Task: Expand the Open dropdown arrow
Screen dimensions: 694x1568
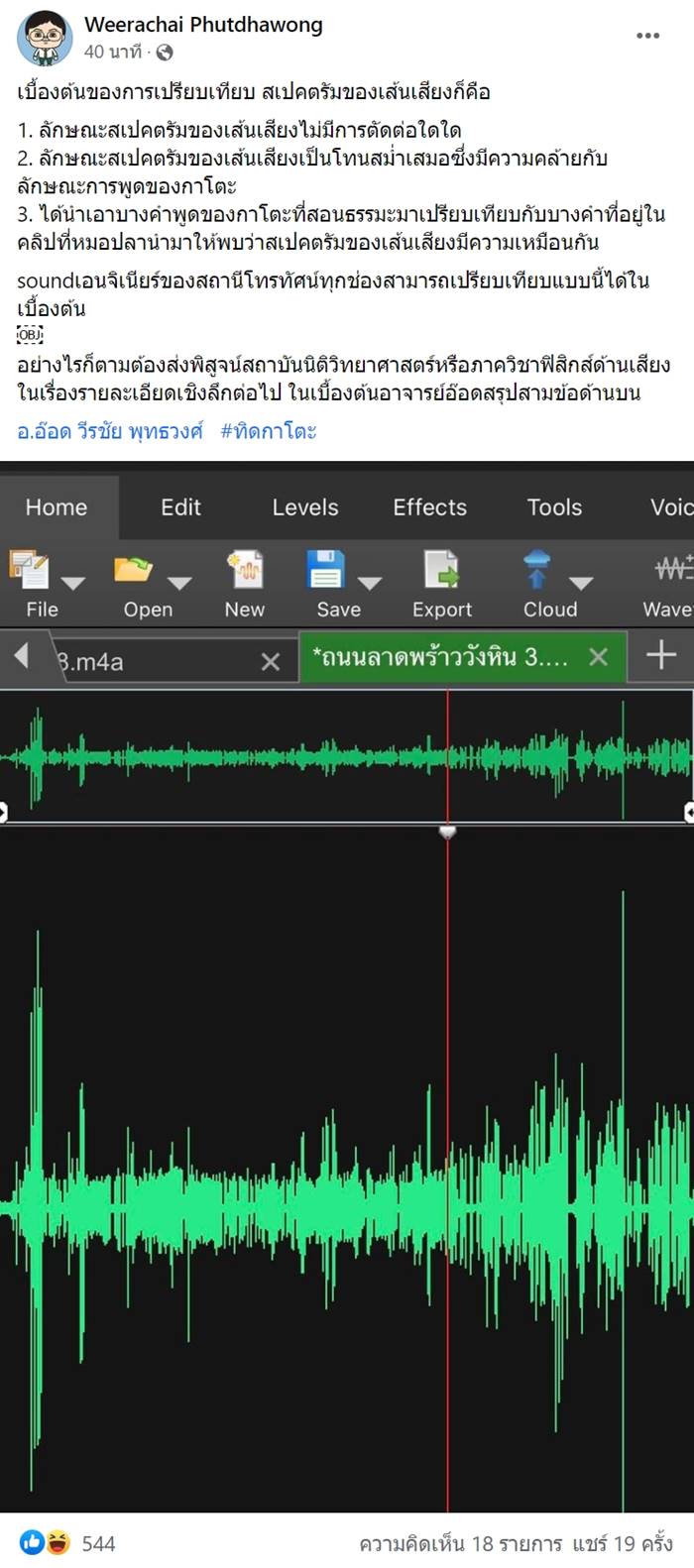Action: [x=179, y=583]
